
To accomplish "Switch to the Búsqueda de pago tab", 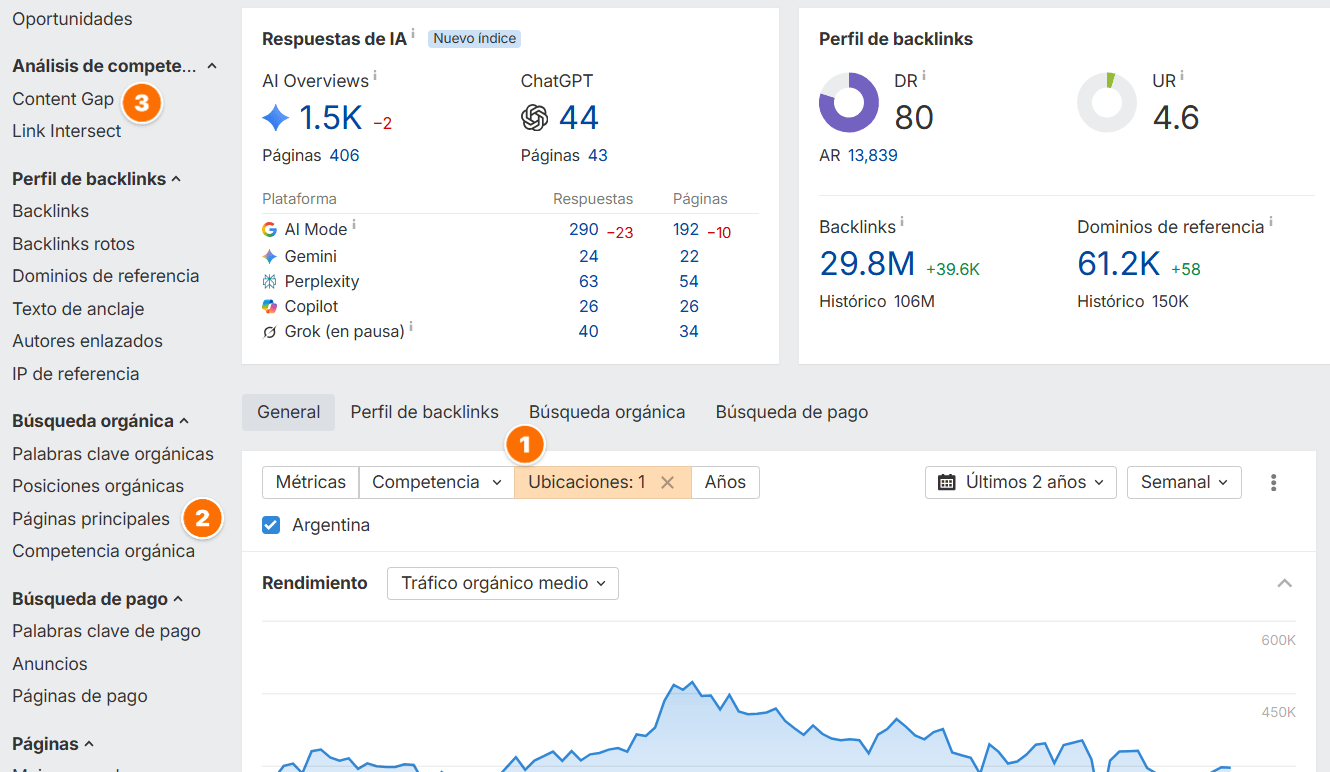I will point(792,412).
